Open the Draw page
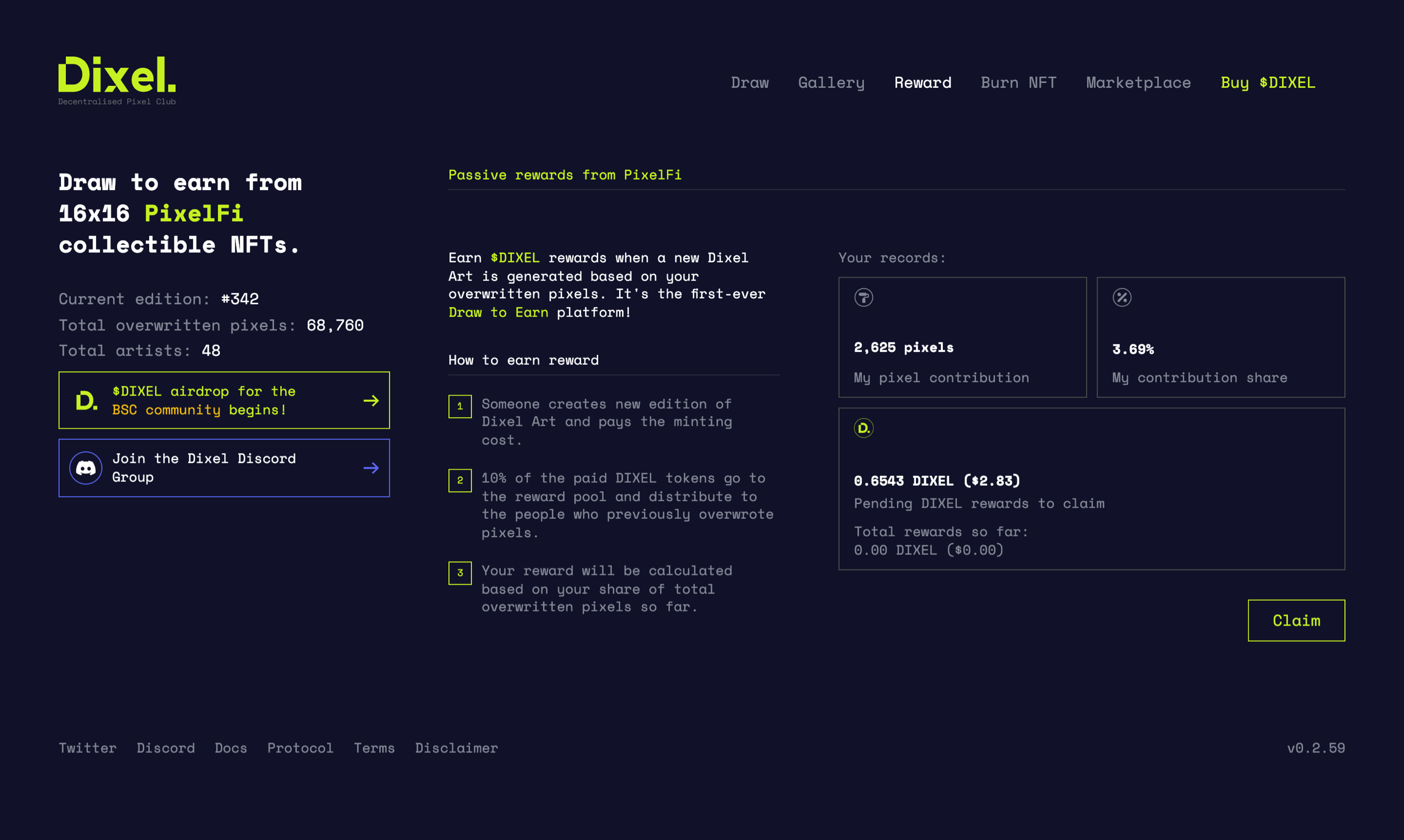 [x=750, y=83]
